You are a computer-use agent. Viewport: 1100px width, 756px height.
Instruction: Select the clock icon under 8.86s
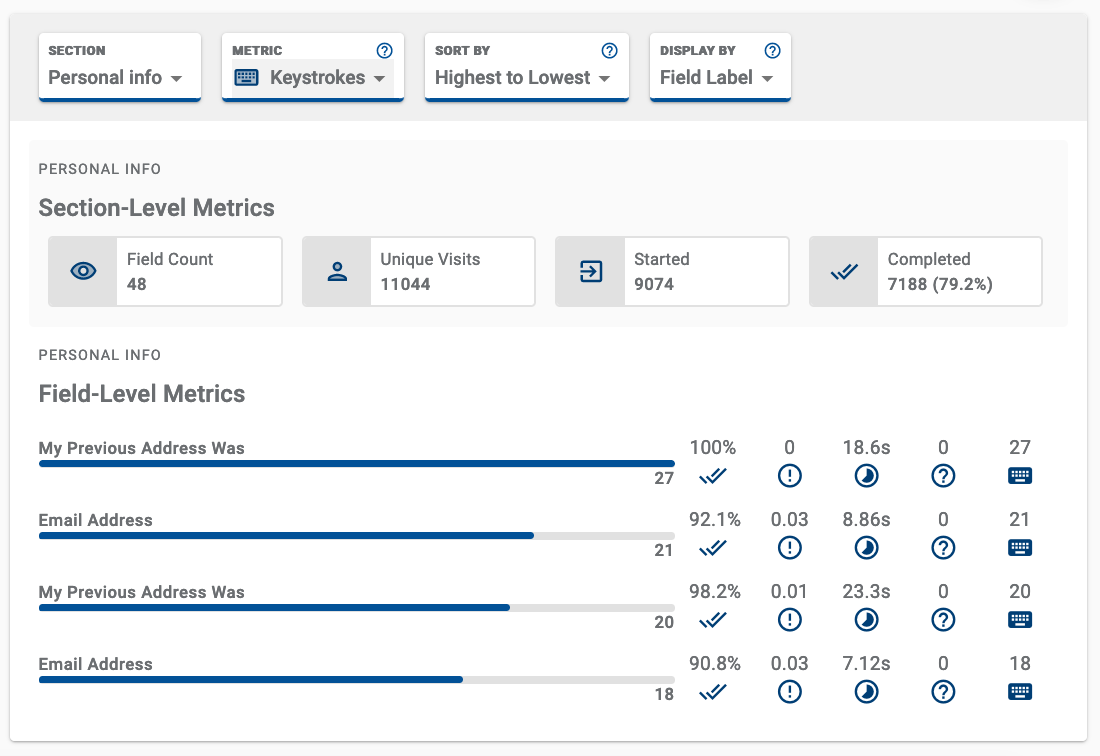pyautogui.click(x=866, y=548)
